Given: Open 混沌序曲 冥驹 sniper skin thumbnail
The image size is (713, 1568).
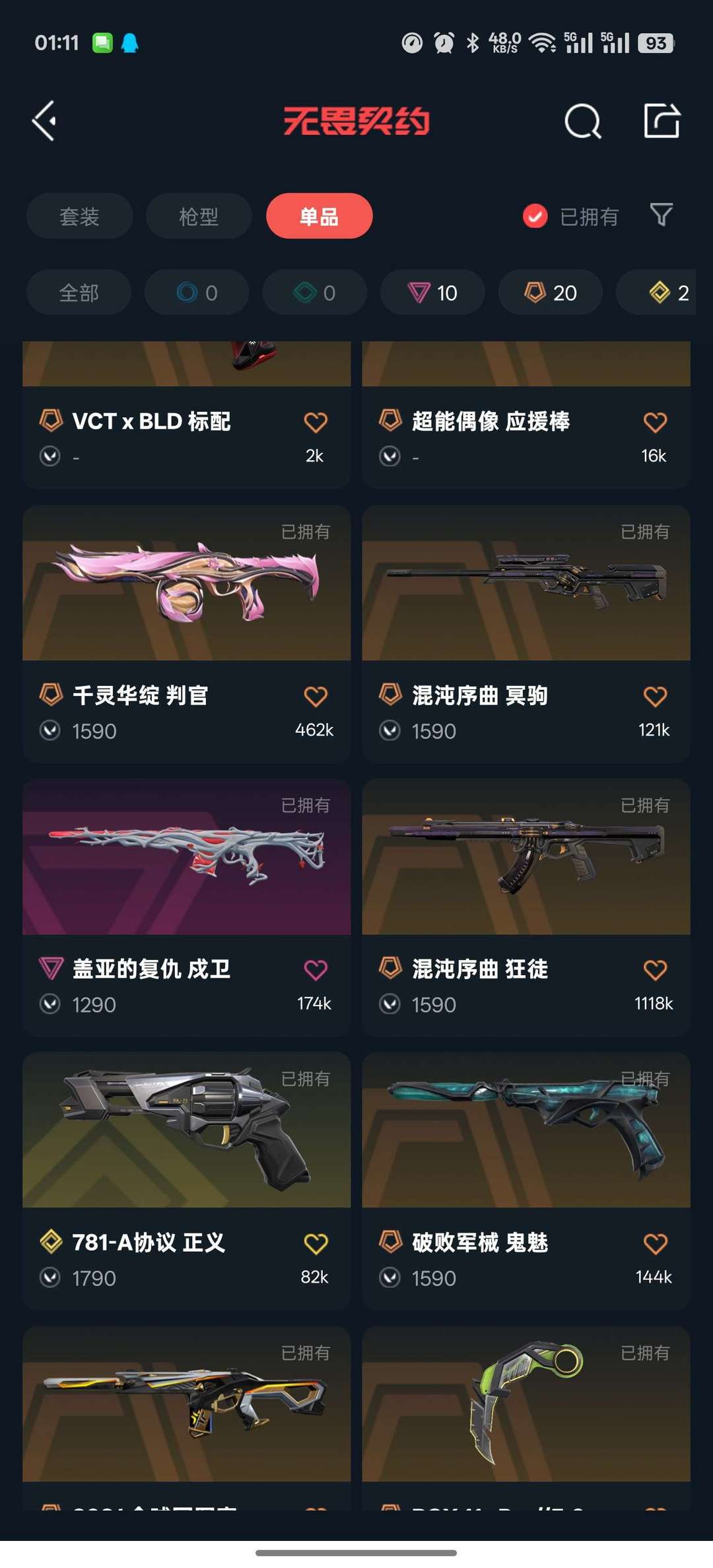Looking at the screenshot, I should tap(526, 583).
